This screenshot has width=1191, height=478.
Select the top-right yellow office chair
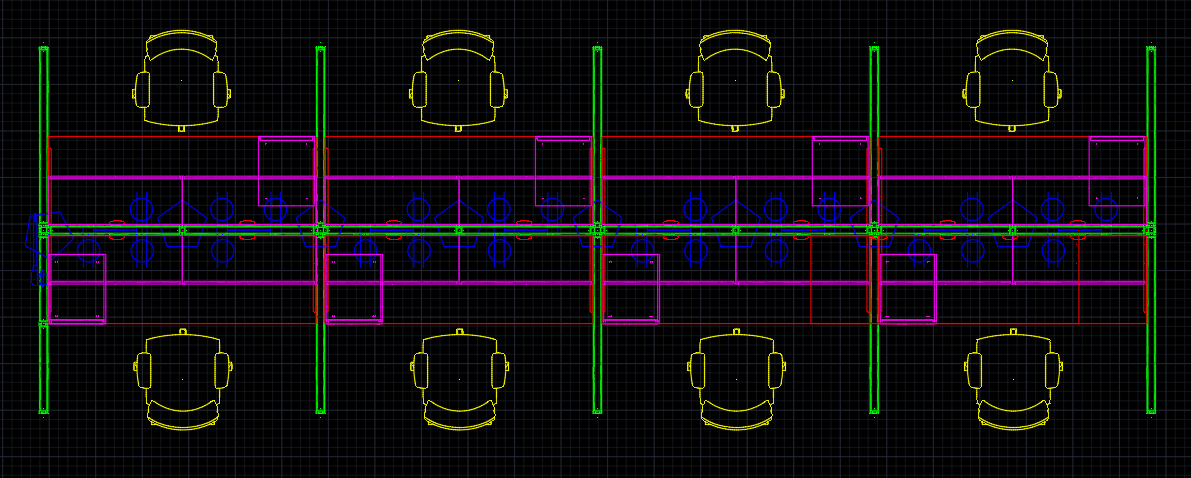tap(1012, 81)
